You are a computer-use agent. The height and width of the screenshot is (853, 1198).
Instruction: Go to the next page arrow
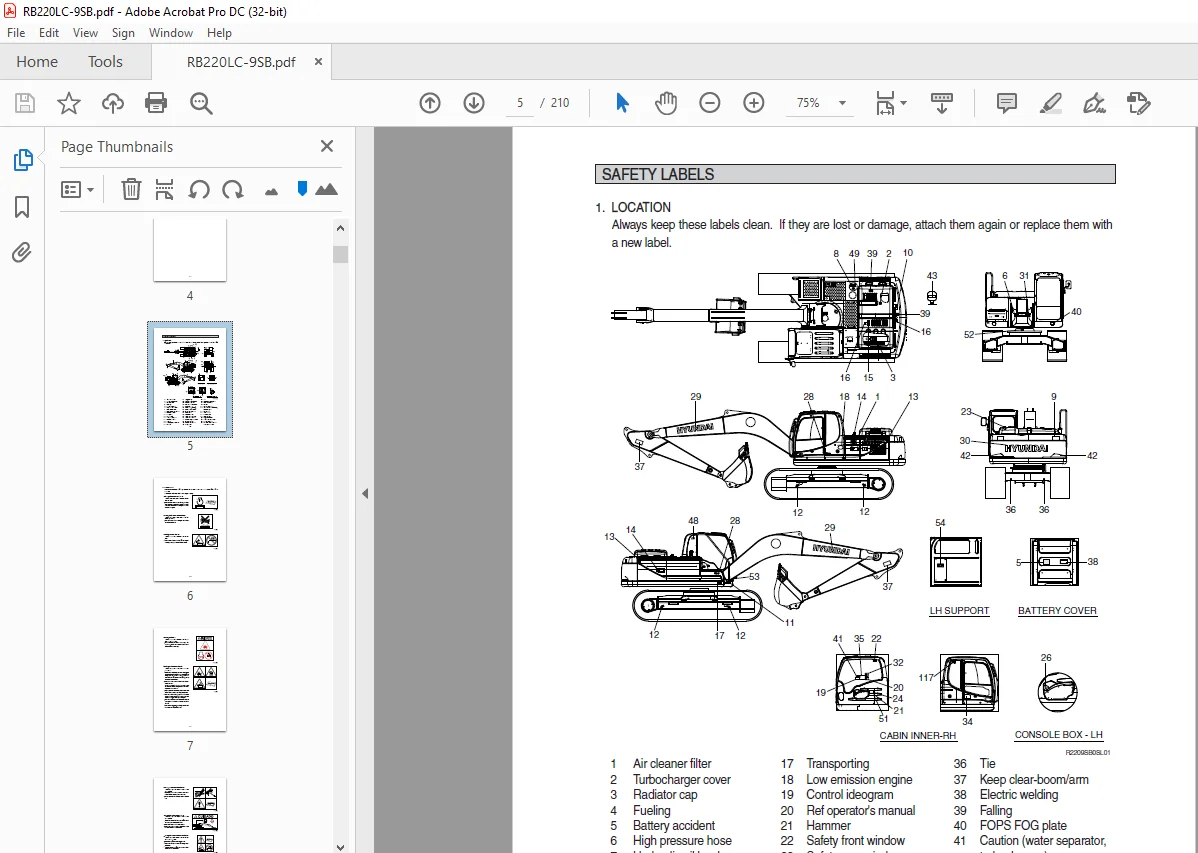point(474,102)
